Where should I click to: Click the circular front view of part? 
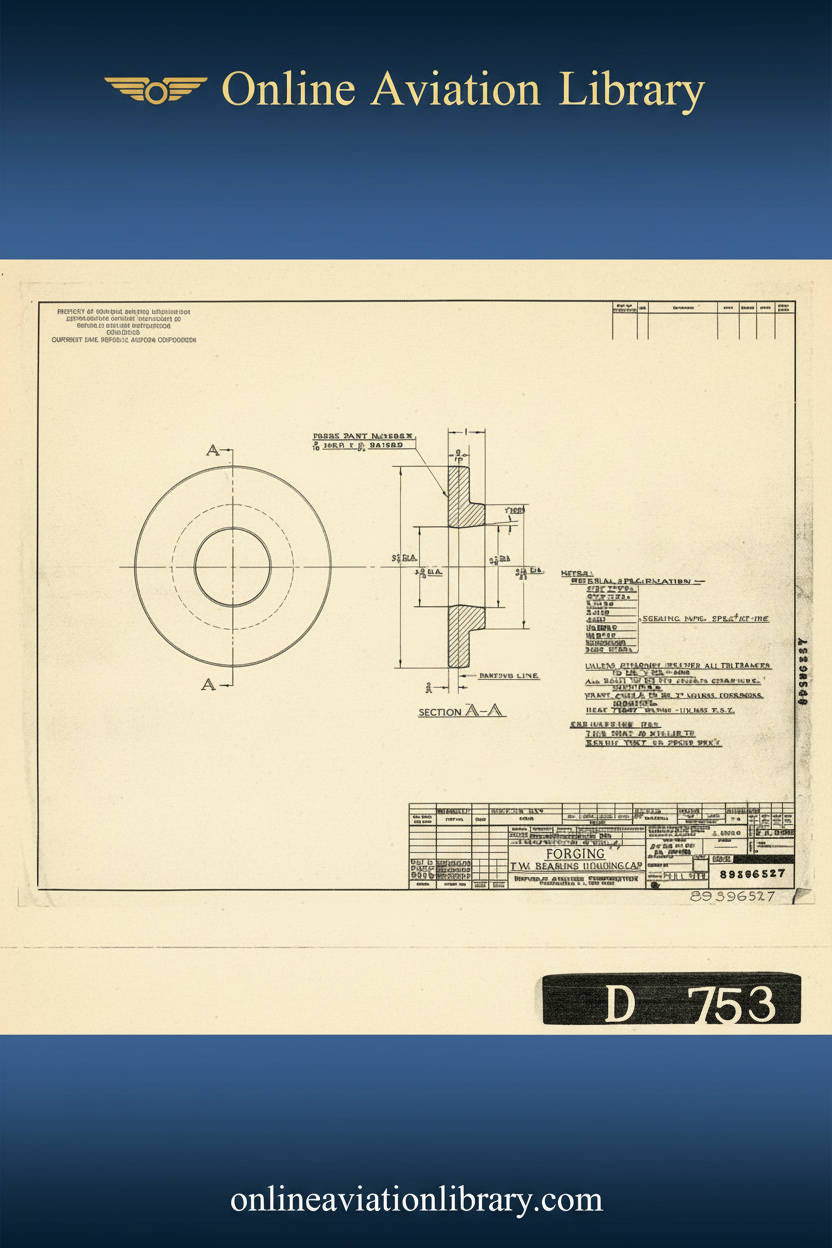[233, 567]
